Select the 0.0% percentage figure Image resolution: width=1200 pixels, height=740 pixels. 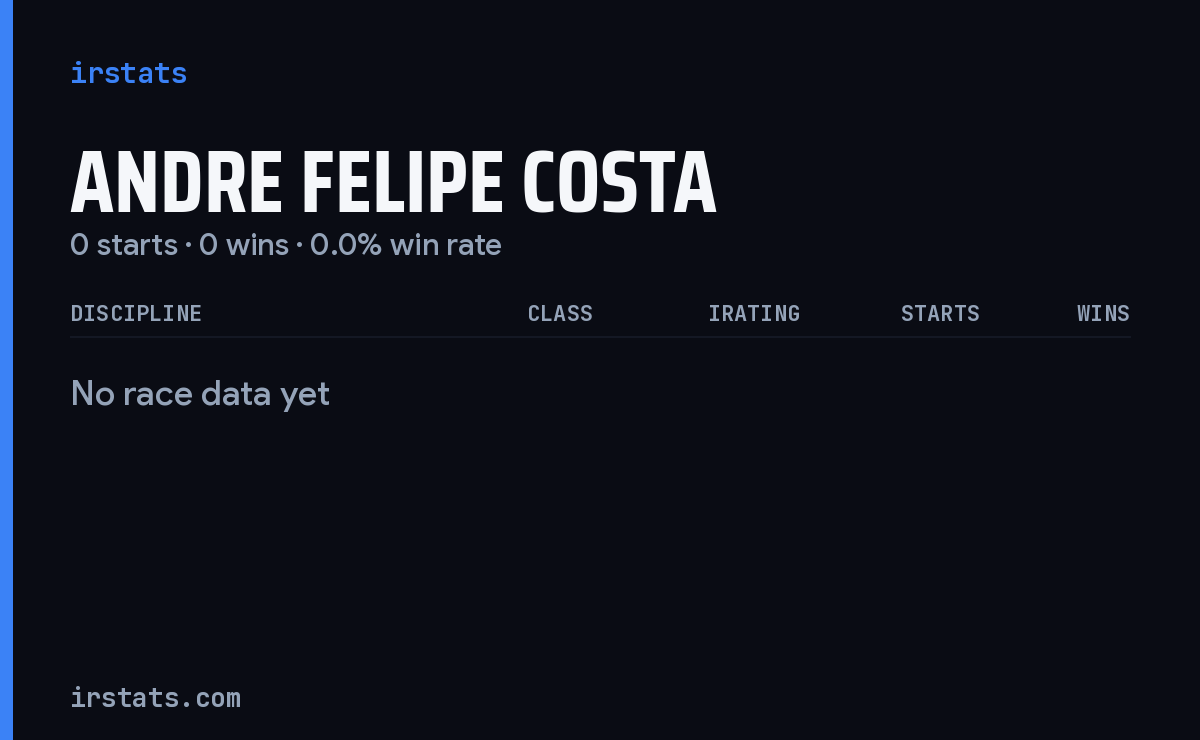[x=346, y=244]
